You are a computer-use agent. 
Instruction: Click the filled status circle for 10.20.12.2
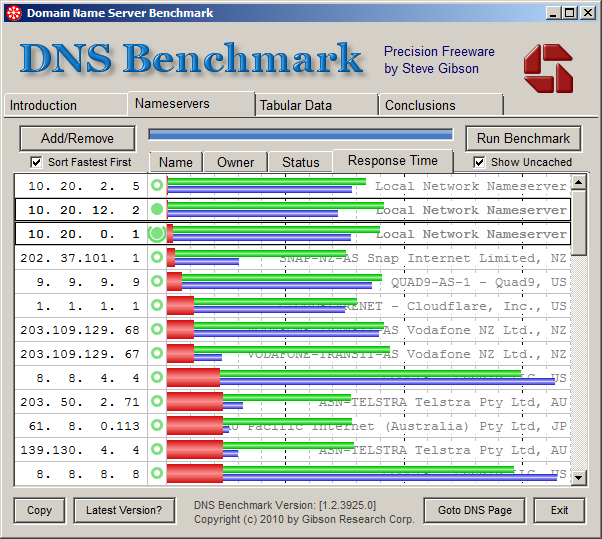click(157, 209)
